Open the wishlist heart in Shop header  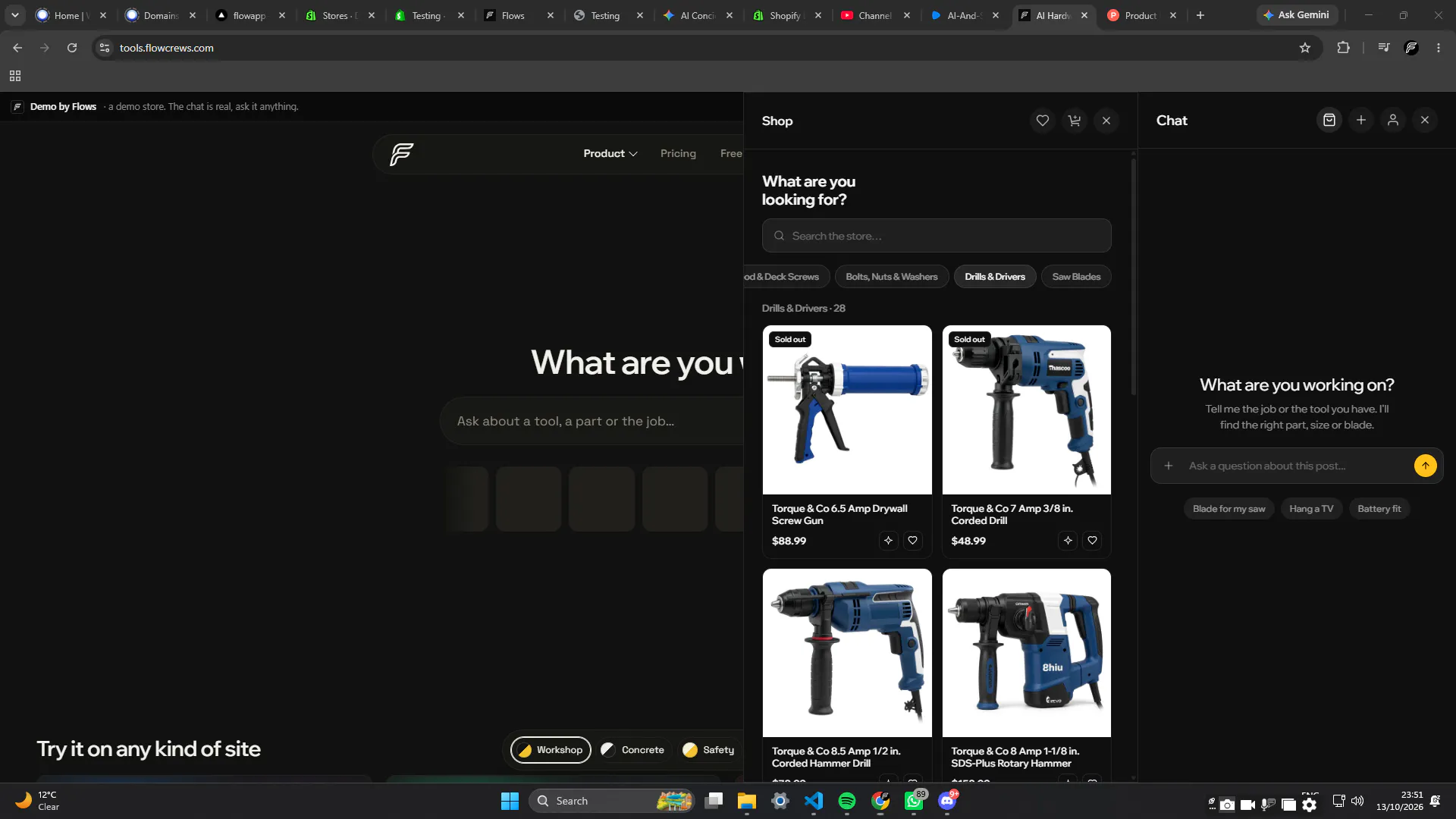(x=1043, y=121)
